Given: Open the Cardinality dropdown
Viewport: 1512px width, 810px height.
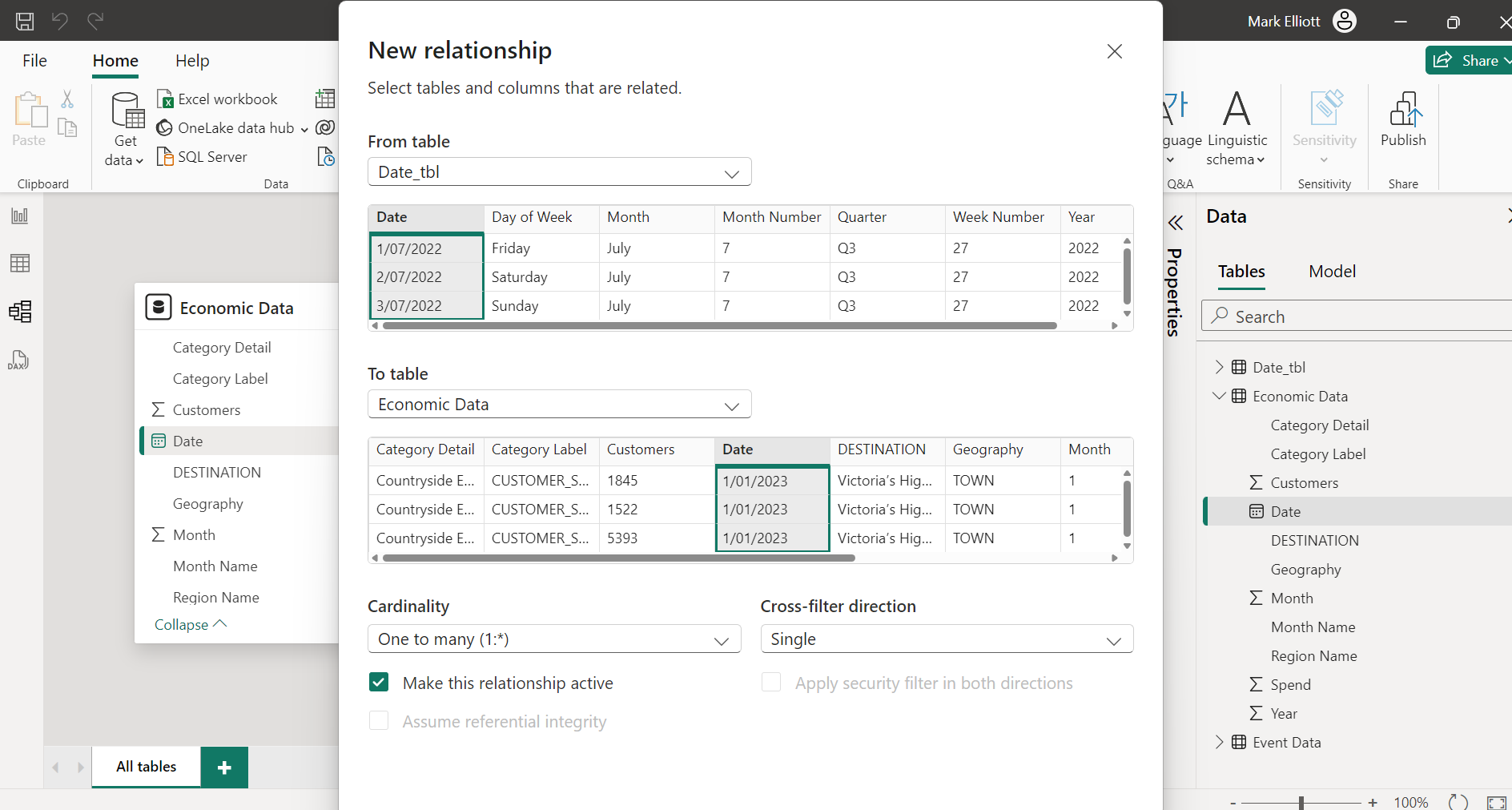Looking at the screenshot, I should 553,639.
